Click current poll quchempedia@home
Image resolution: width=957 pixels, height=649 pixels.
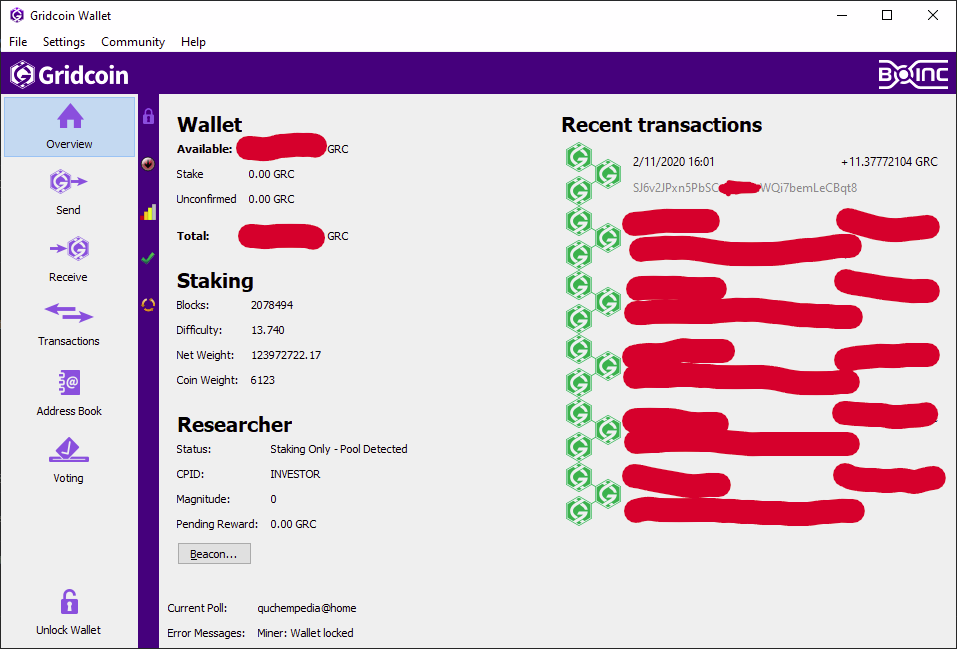click(307, 608)
